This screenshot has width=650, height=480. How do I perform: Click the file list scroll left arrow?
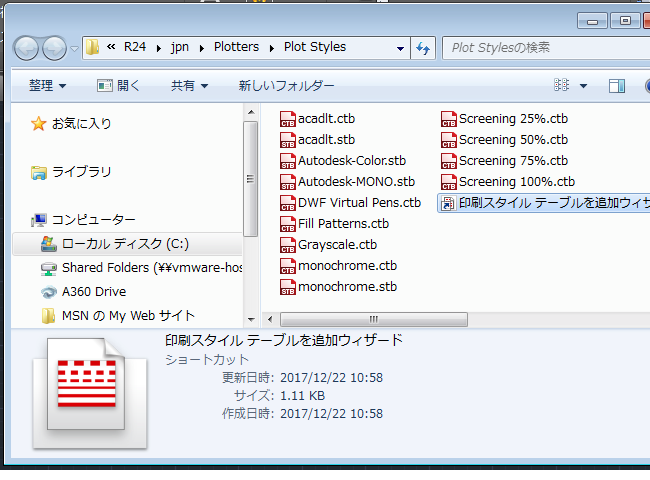point(270,320)
